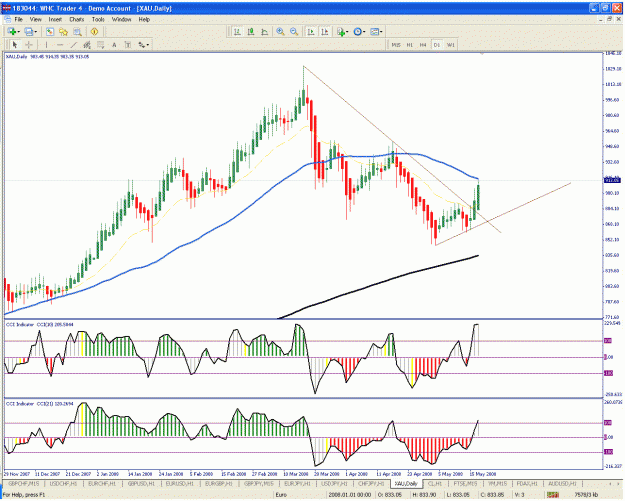This screenshot has height=501, width=625.
Task: Click the blue current price label on price axis
Action: pyautogui.click(x=612, y=180)
